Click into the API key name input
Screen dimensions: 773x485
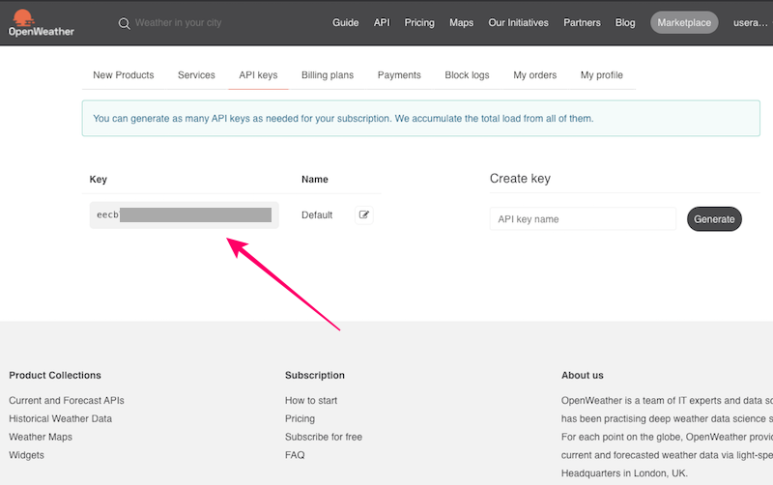583,219
